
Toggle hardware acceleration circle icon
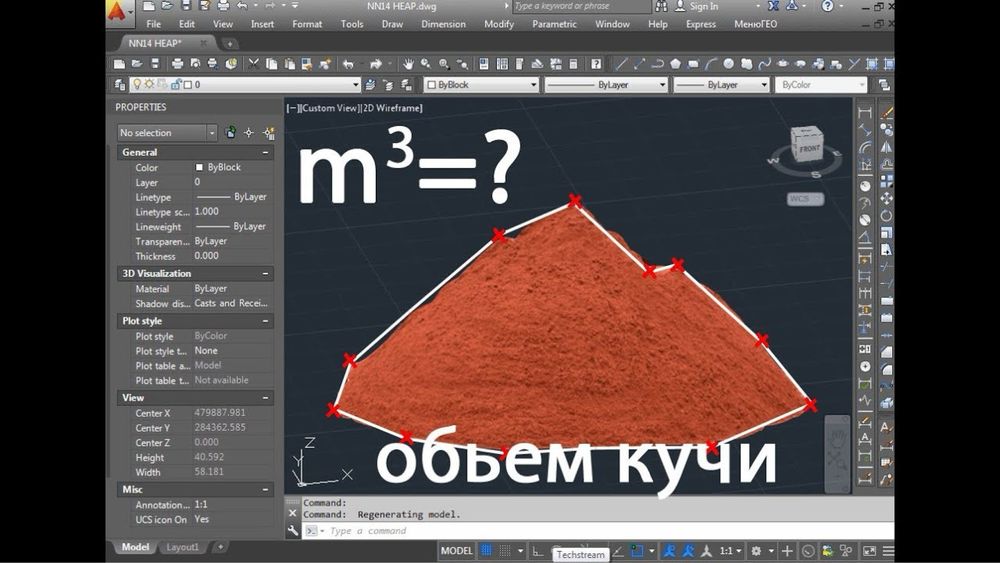(808, 551)
